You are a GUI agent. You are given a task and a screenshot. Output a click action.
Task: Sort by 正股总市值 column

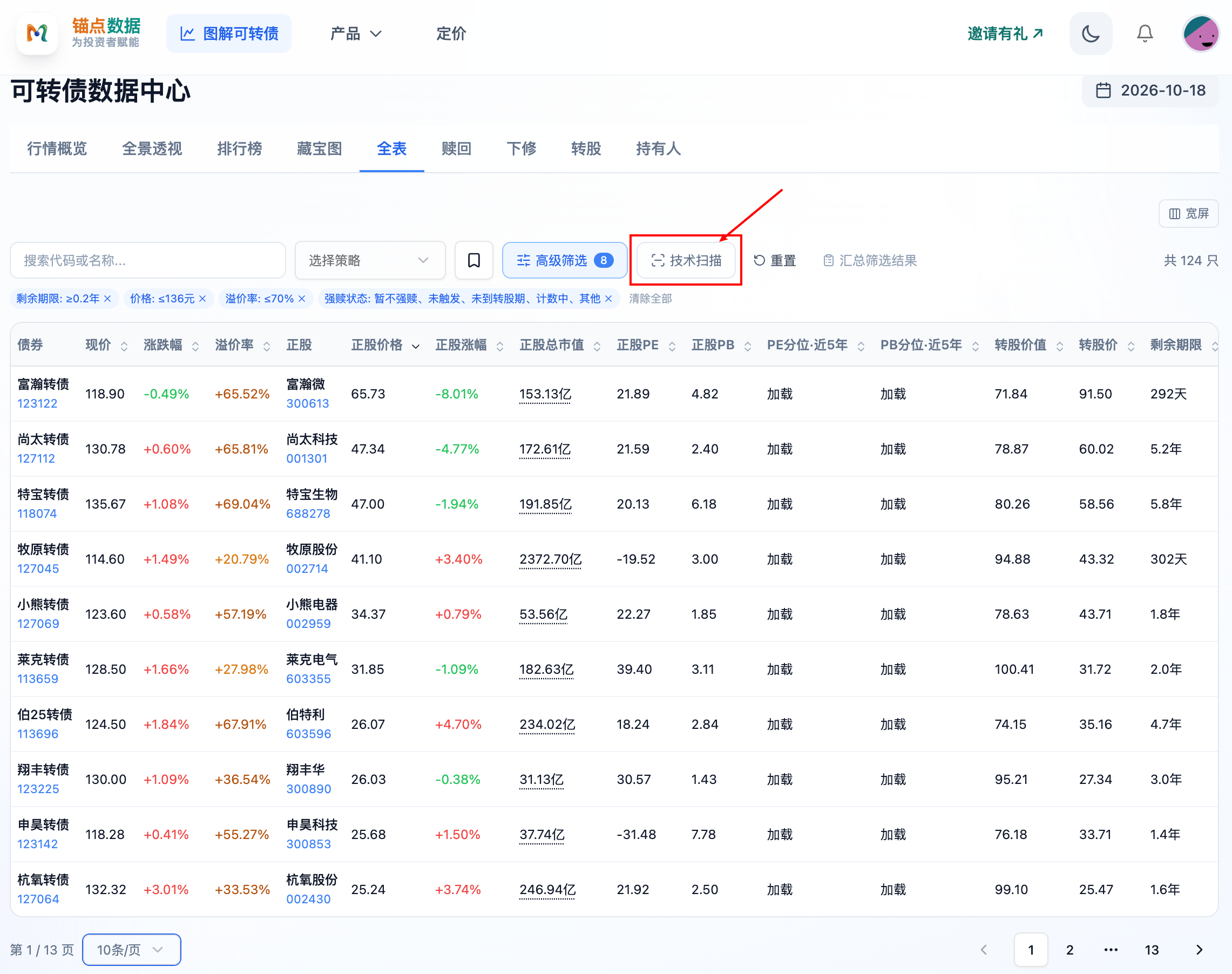point(597,346)
